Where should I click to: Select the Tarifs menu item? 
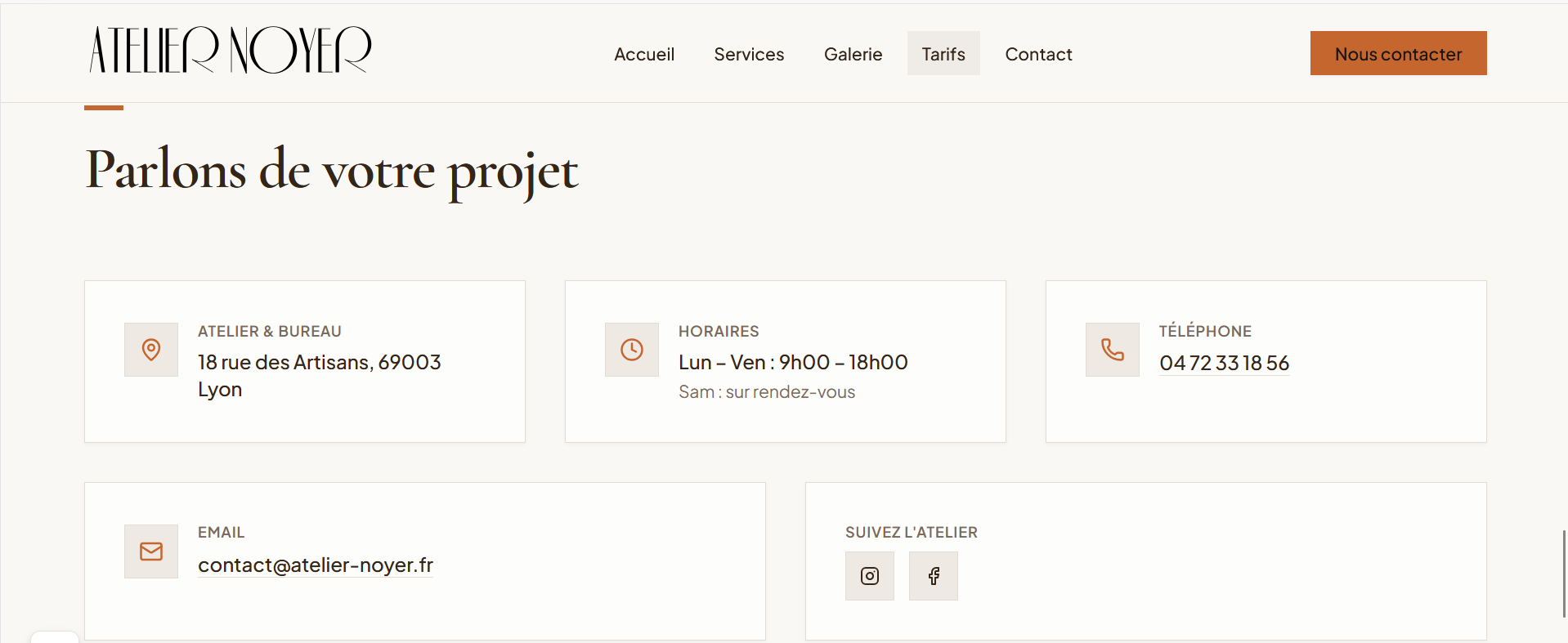943,54
